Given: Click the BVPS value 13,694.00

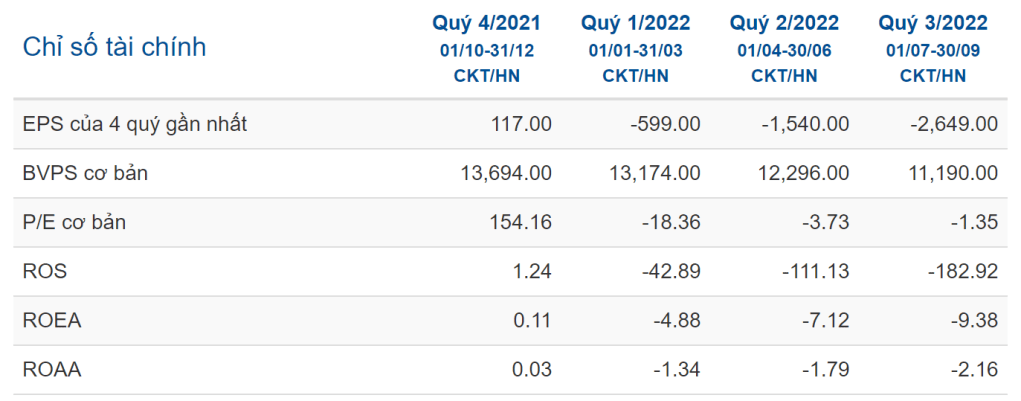Looking at the screenshot, I should click(504, 173).
